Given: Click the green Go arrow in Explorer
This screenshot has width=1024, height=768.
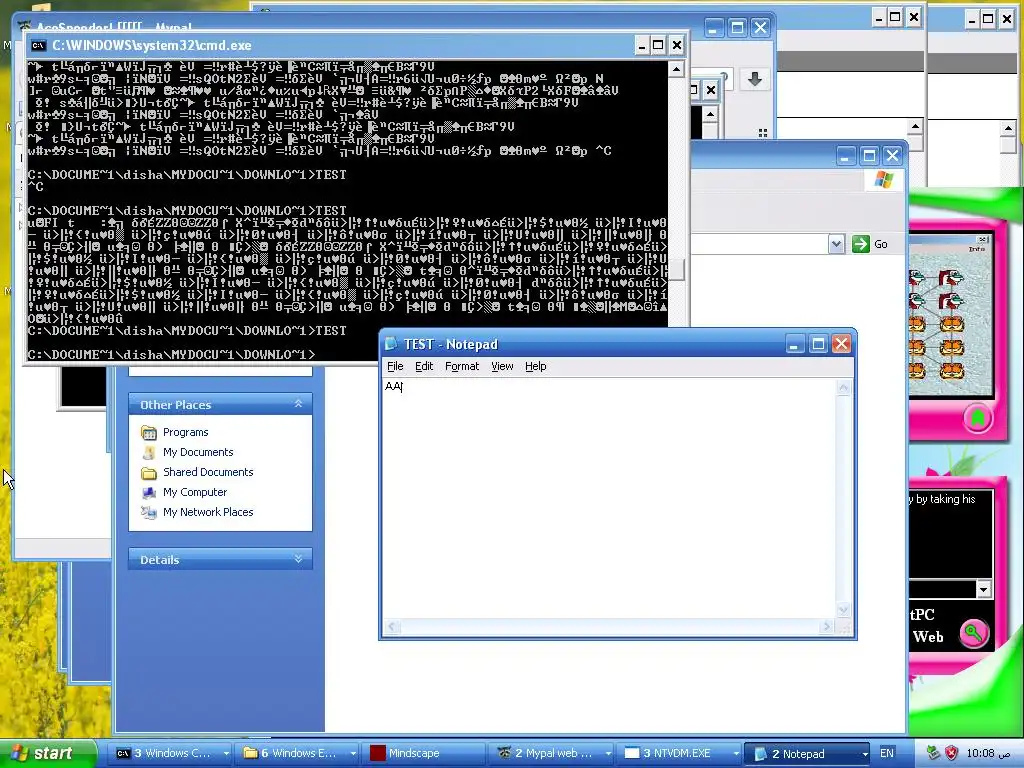Looking at the screenshot, I should [x=861, y=244].
